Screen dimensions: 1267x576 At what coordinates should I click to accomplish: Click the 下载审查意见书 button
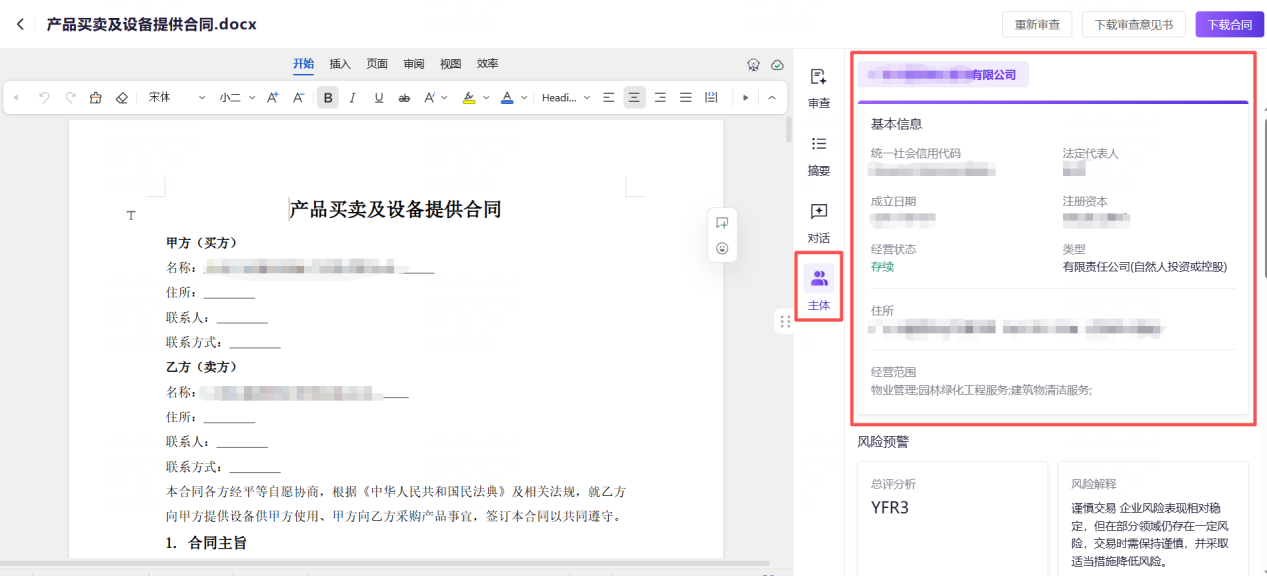tap(1134, 25)
